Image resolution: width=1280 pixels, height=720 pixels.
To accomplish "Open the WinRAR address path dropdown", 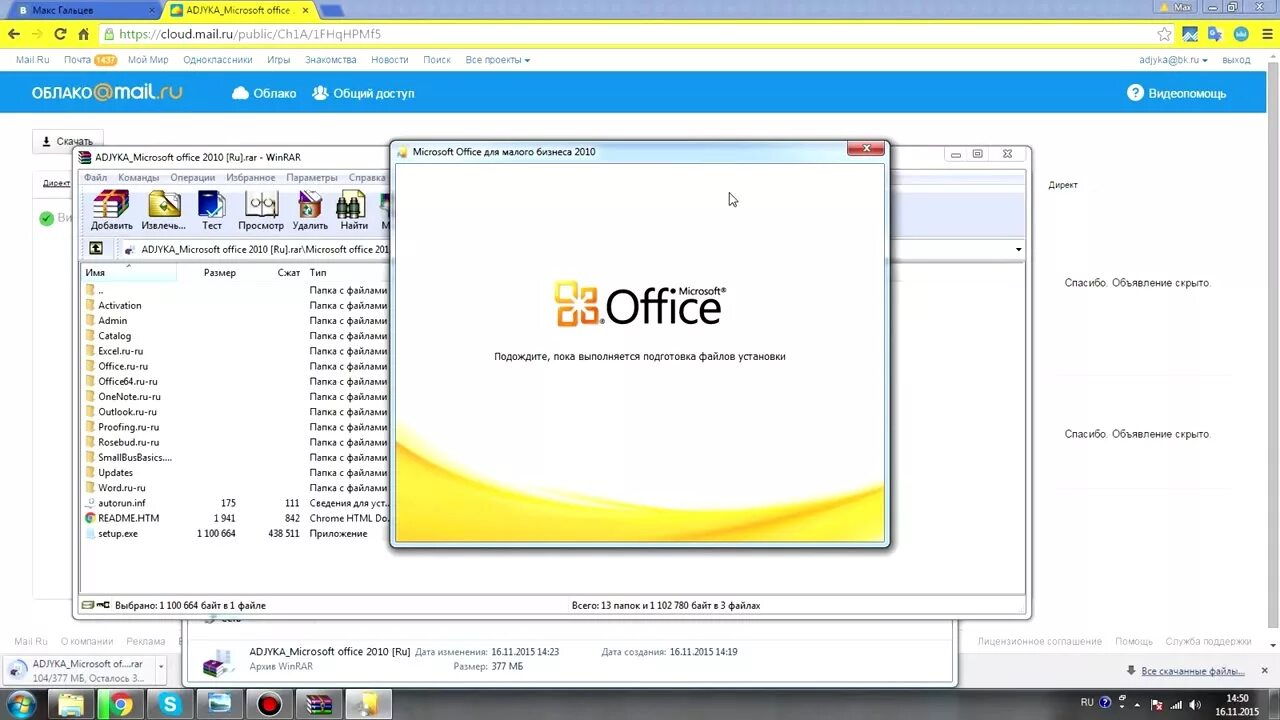I will coord(1018,249).
